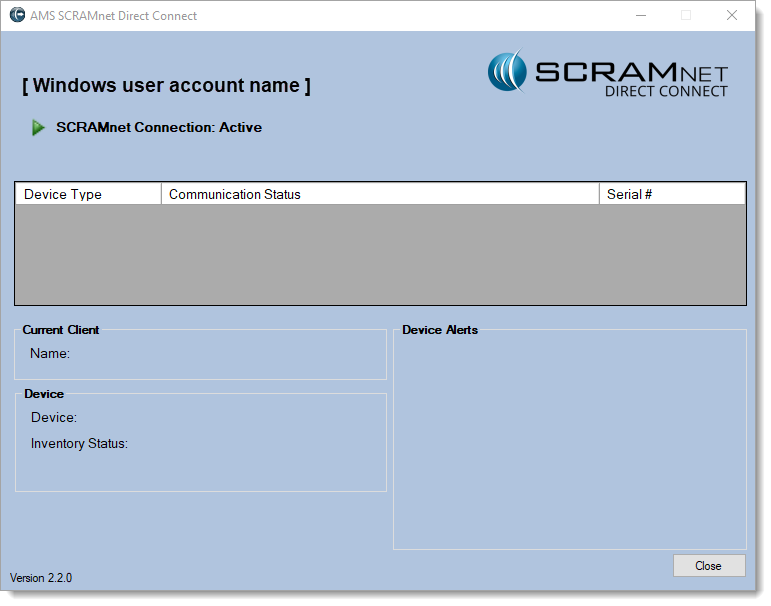This screenshot has width=771, height=606.
Task: Click inside the Device Alerts panel
Action: point(569,440)
